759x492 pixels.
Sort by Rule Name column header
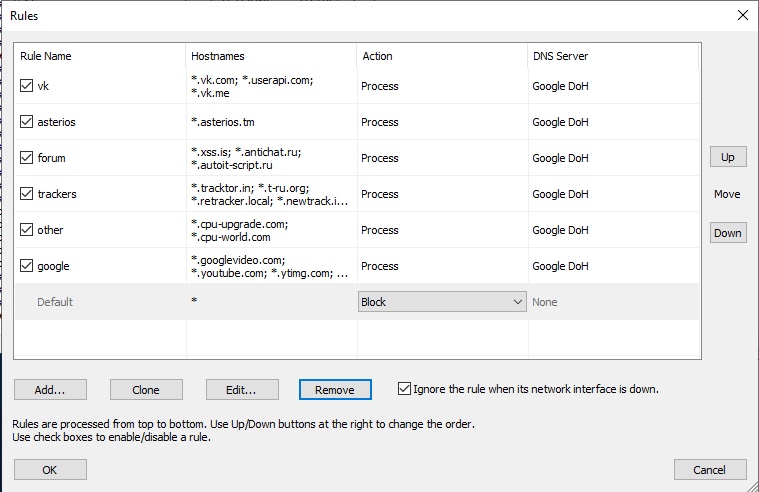100,56
